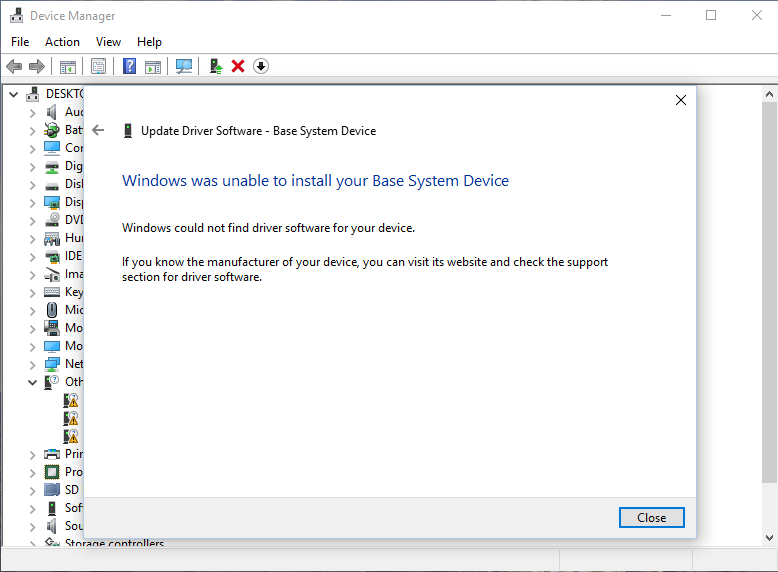Expand the Disk drives category chevron

pyautogui.click(x=33, y=185)
